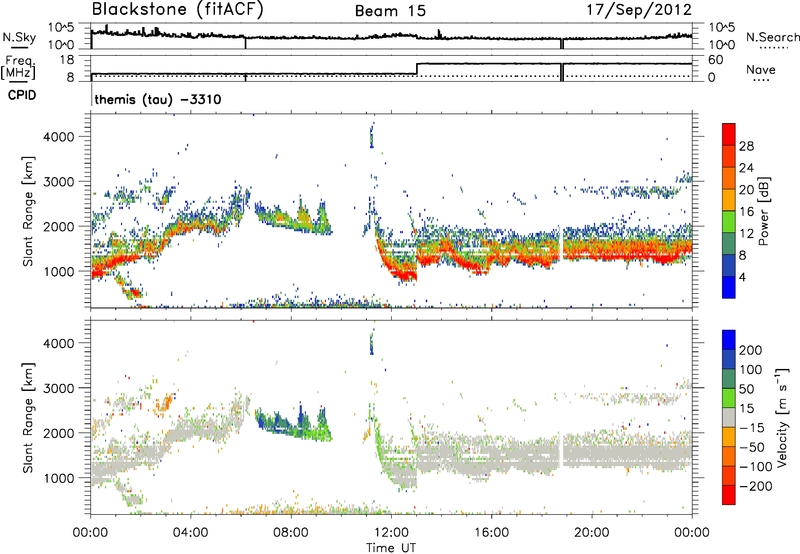Click the 'Nave' legend label
The image size is (800, 554).
point(761,70)
